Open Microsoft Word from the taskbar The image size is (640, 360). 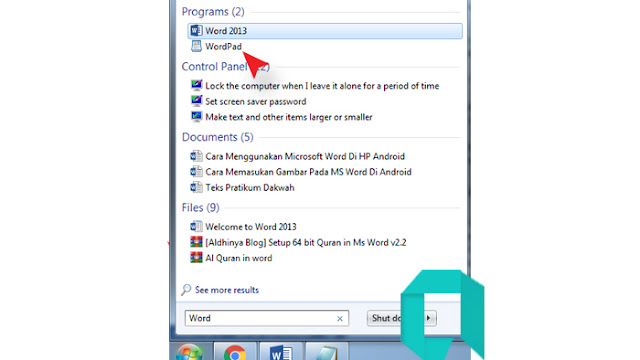coord(280,353)
